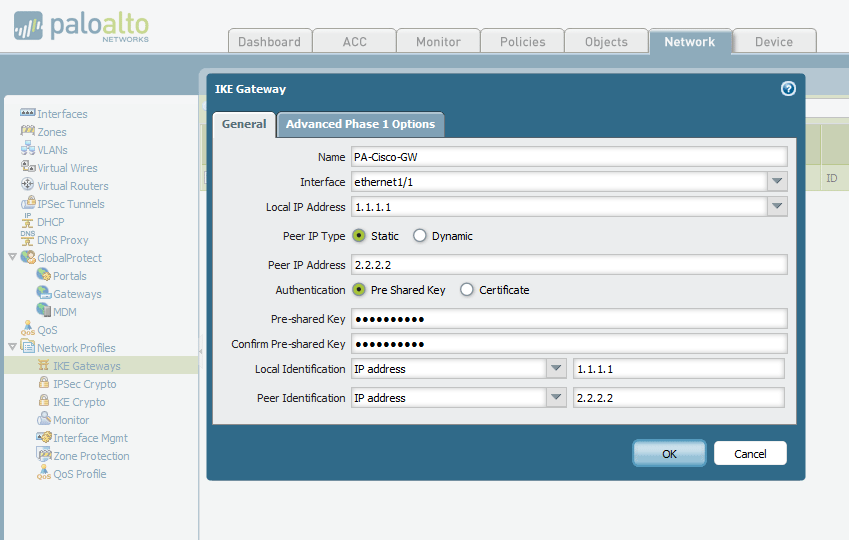Click OK to save the gateway
The image size is (849, 540).
(x=669, y=453)
